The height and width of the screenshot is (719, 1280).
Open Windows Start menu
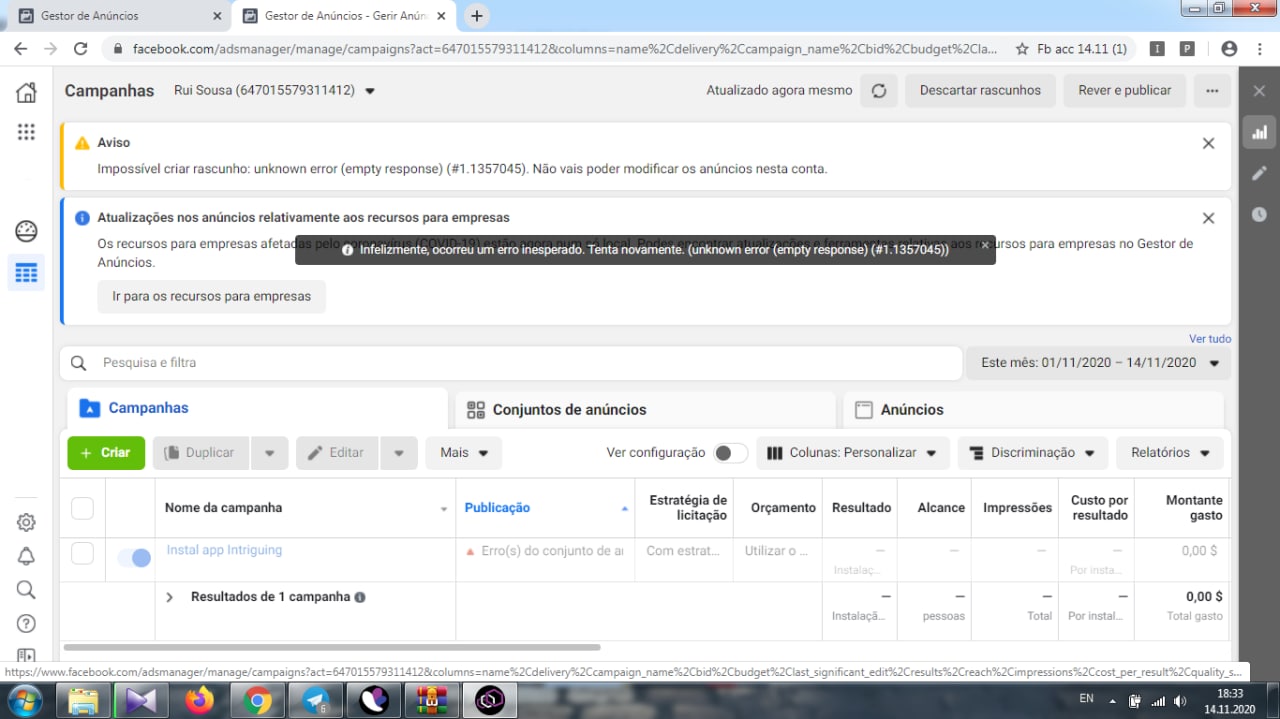27,700
